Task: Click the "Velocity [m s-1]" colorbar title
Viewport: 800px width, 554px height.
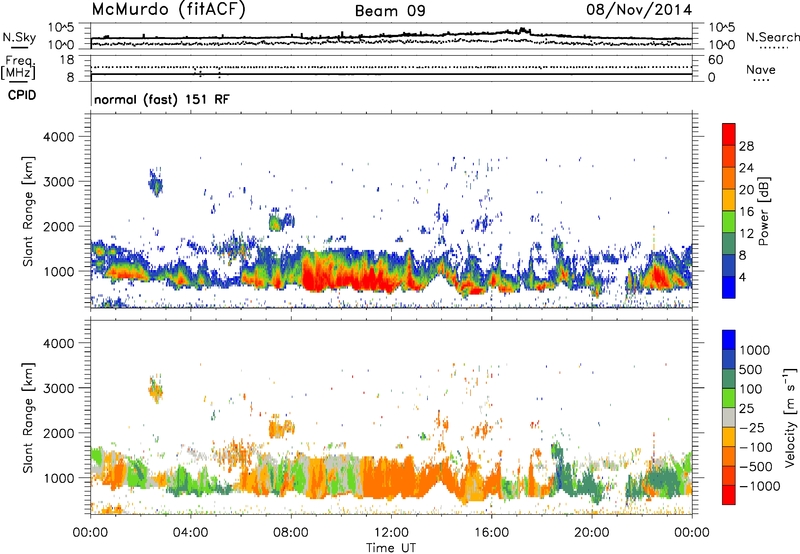Action: (790, 417)
